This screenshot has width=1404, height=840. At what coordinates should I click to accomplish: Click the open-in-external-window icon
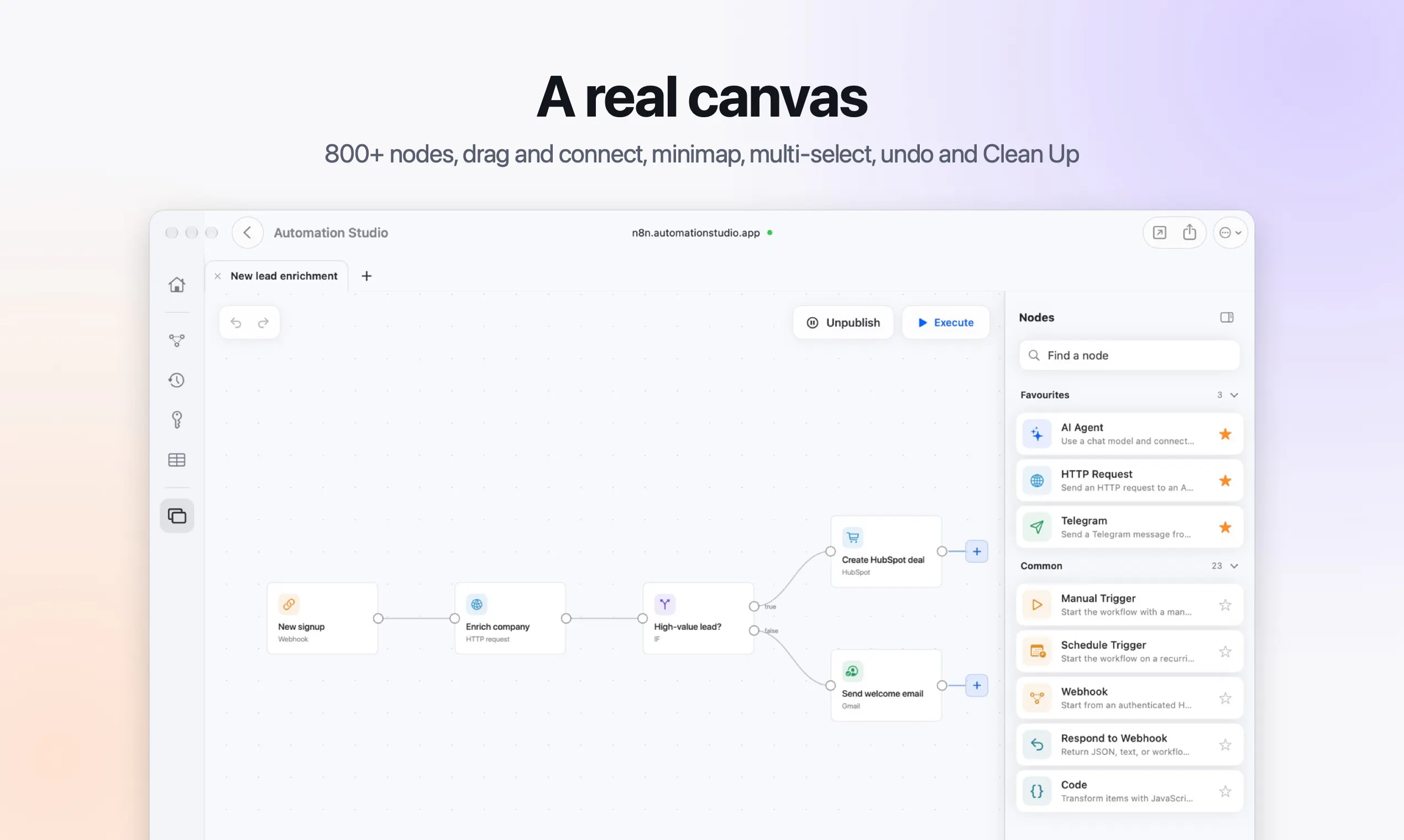(1160, 233)
